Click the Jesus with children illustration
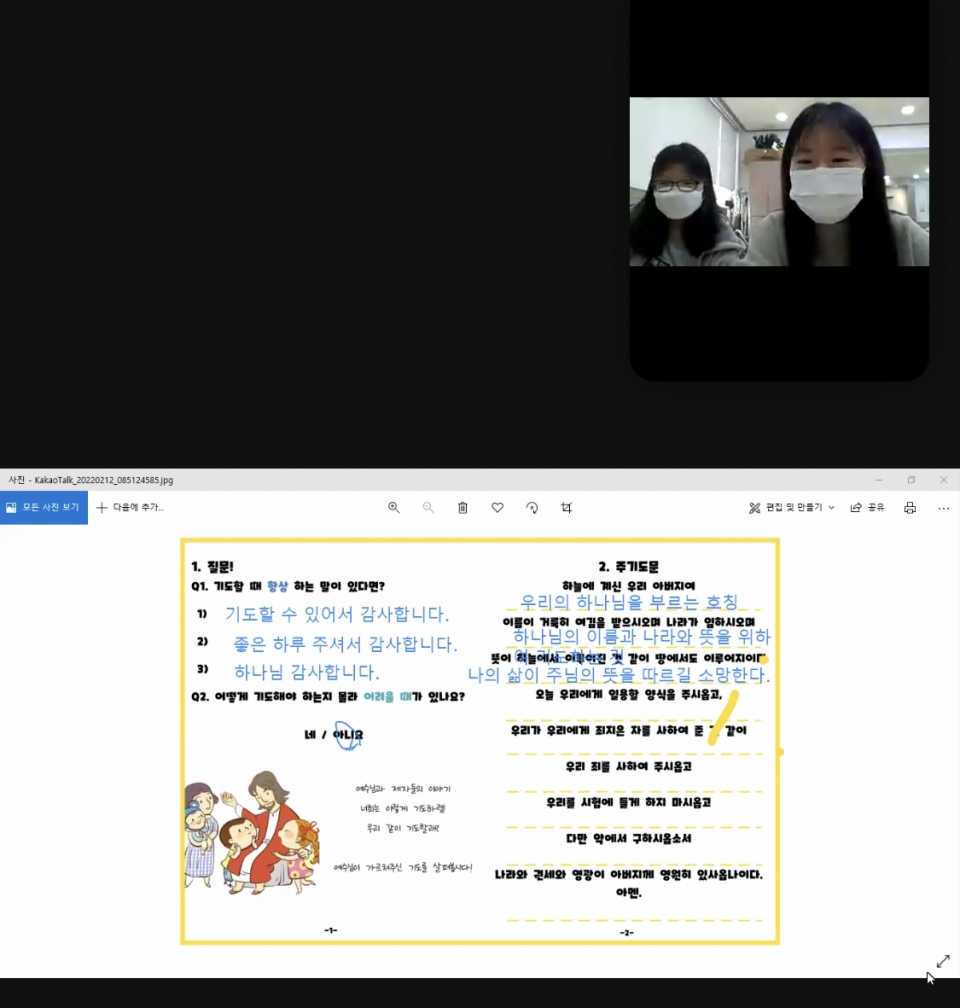 pos(250,832)
